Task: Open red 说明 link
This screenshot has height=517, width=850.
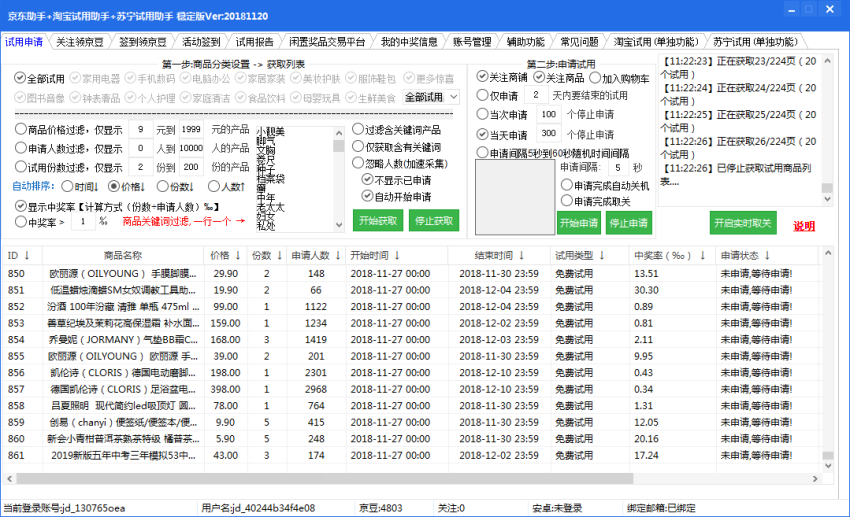Action: pos(804,226)
